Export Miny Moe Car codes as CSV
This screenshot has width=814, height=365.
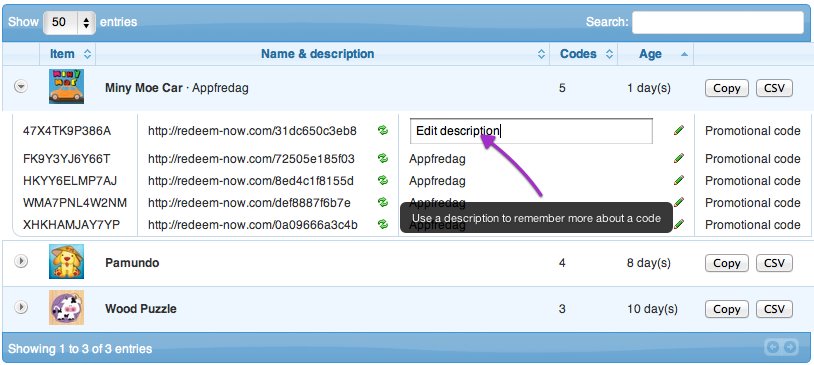pyautogui.click(x=774, y=88)
